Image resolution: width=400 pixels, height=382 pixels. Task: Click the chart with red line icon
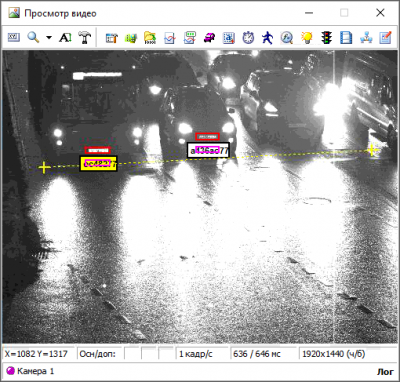[170, 38]
